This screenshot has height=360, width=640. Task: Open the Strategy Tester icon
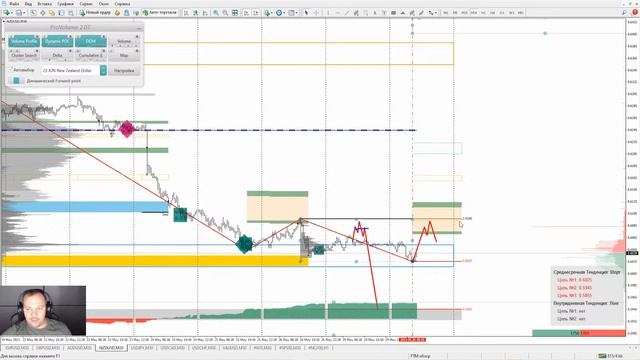tap(71, 13)
